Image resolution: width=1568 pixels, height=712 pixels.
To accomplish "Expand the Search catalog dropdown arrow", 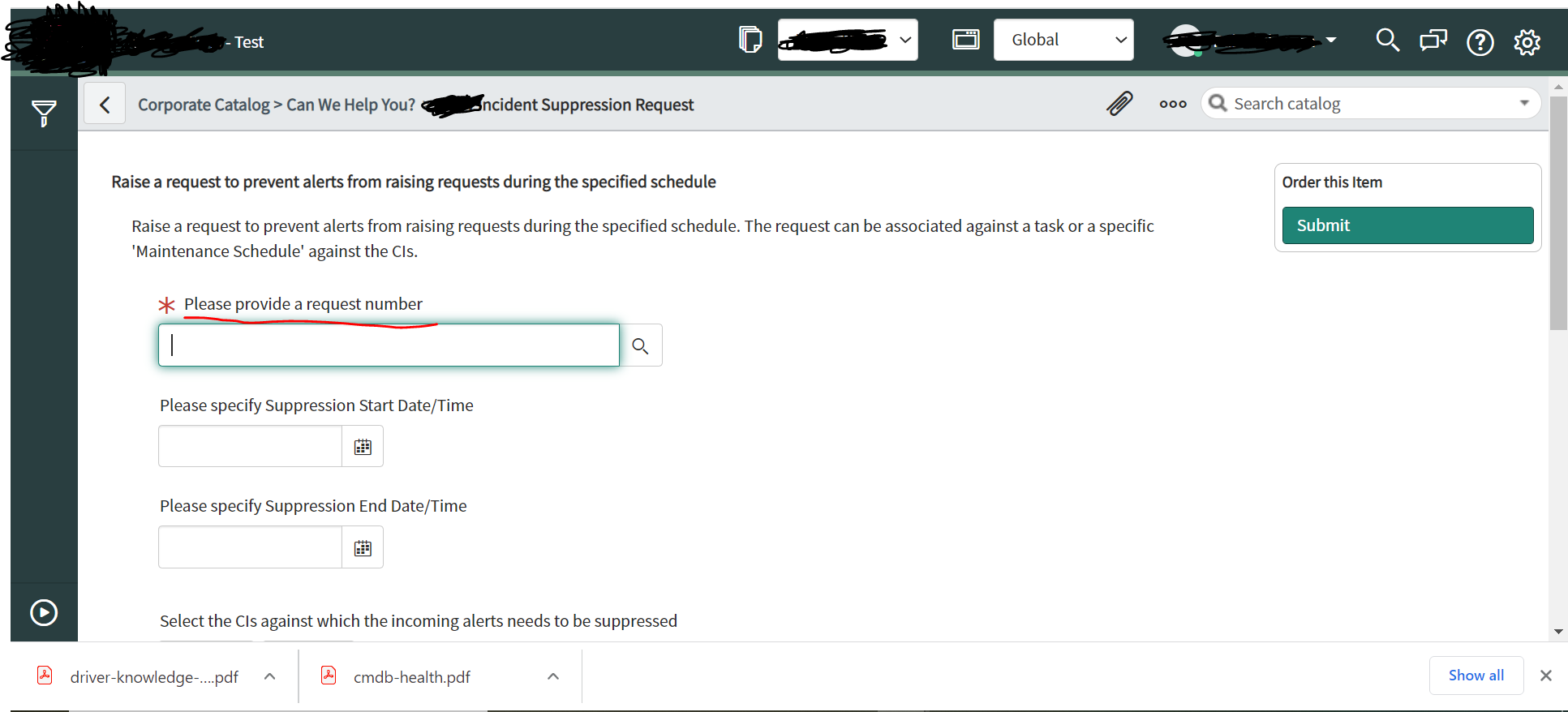I will (1524, 103).
